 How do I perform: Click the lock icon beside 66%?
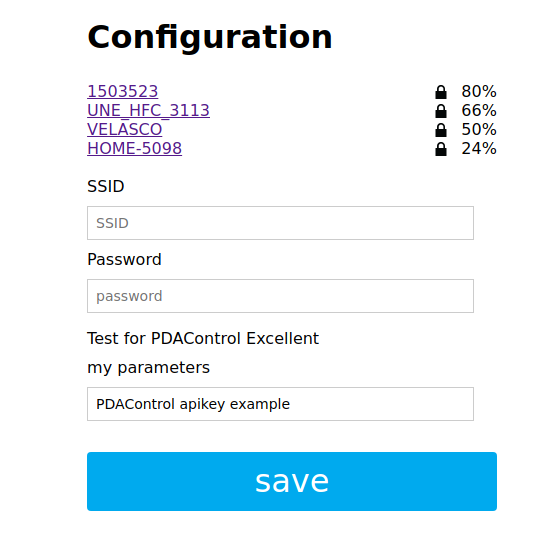tap(441, 111)
